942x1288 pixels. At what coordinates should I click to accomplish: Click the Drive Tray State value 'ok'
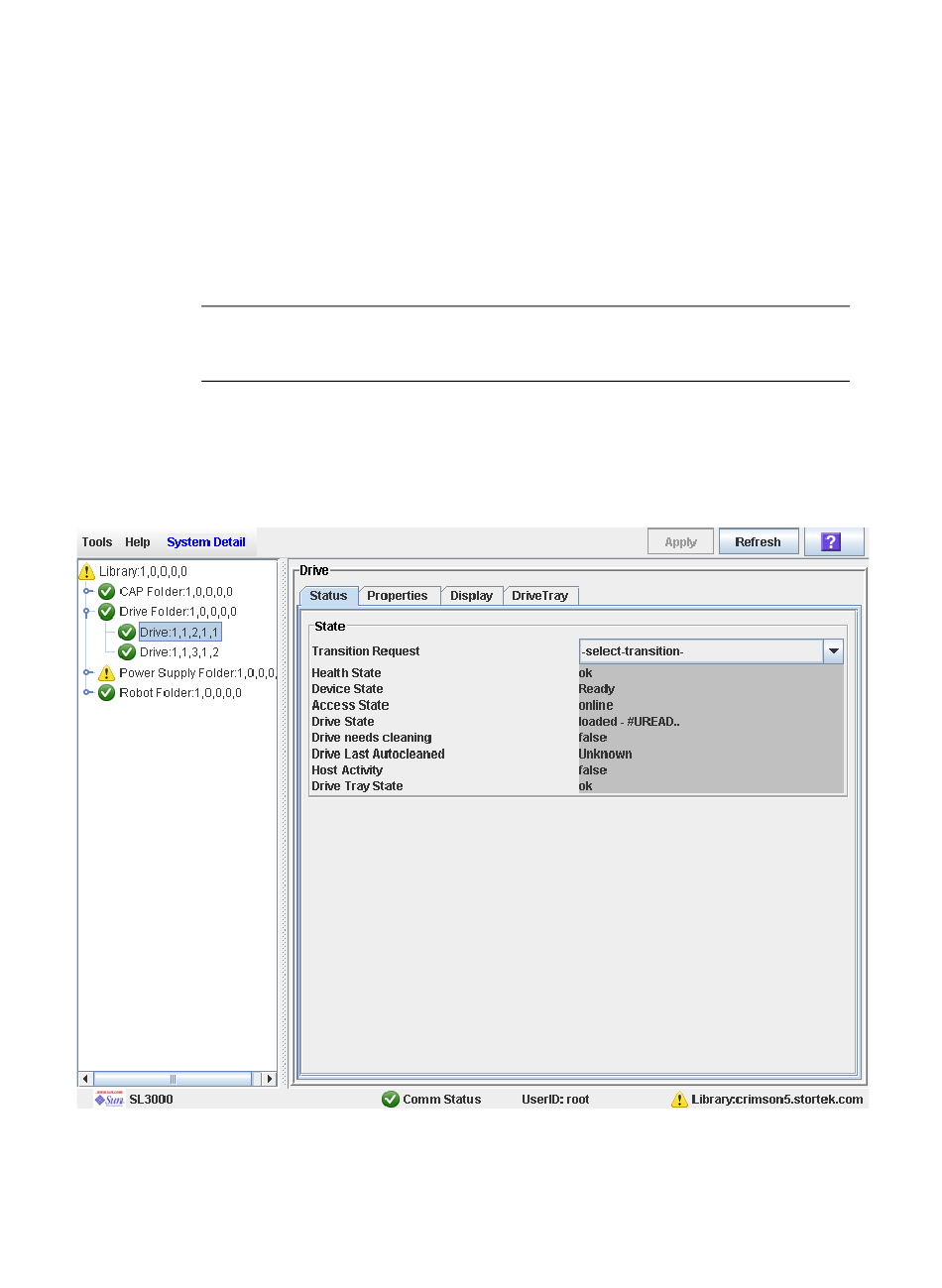585,786
